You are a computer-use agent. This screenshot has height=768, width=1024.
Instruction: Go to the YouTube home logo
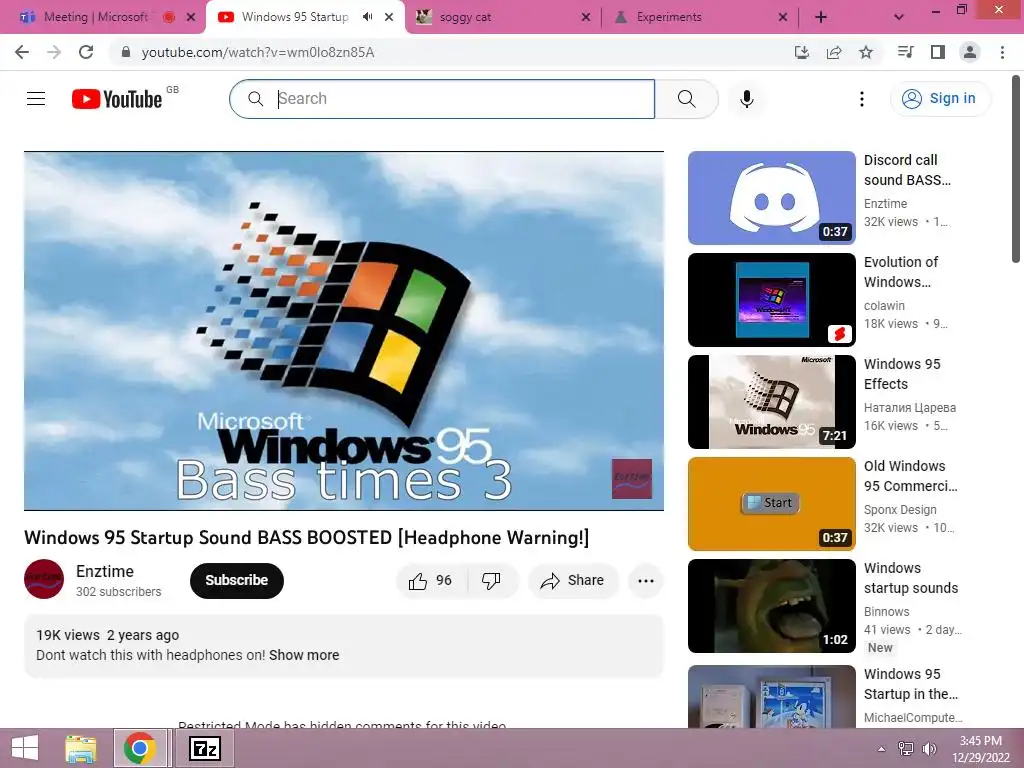point(117,99)
